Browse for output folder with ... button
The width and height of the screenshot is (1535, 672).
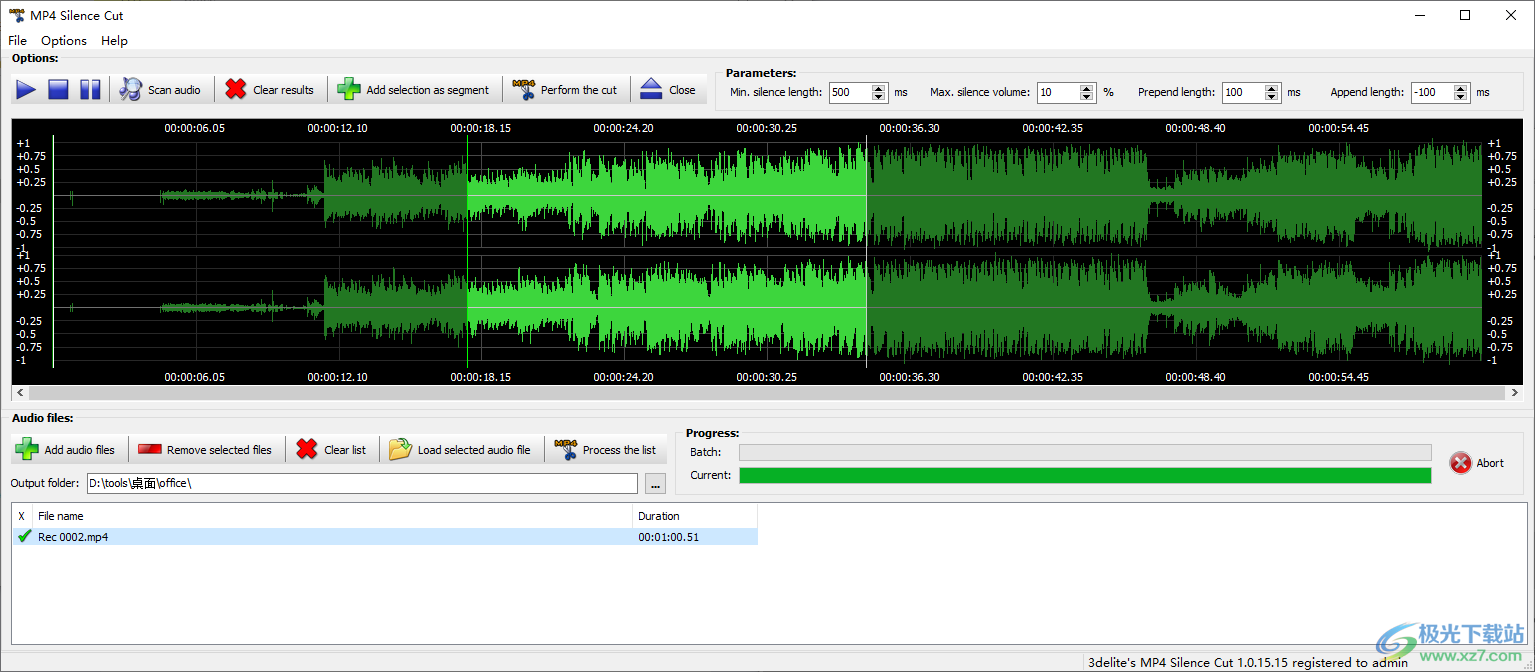pyautogui.click(x=656, y=484)
